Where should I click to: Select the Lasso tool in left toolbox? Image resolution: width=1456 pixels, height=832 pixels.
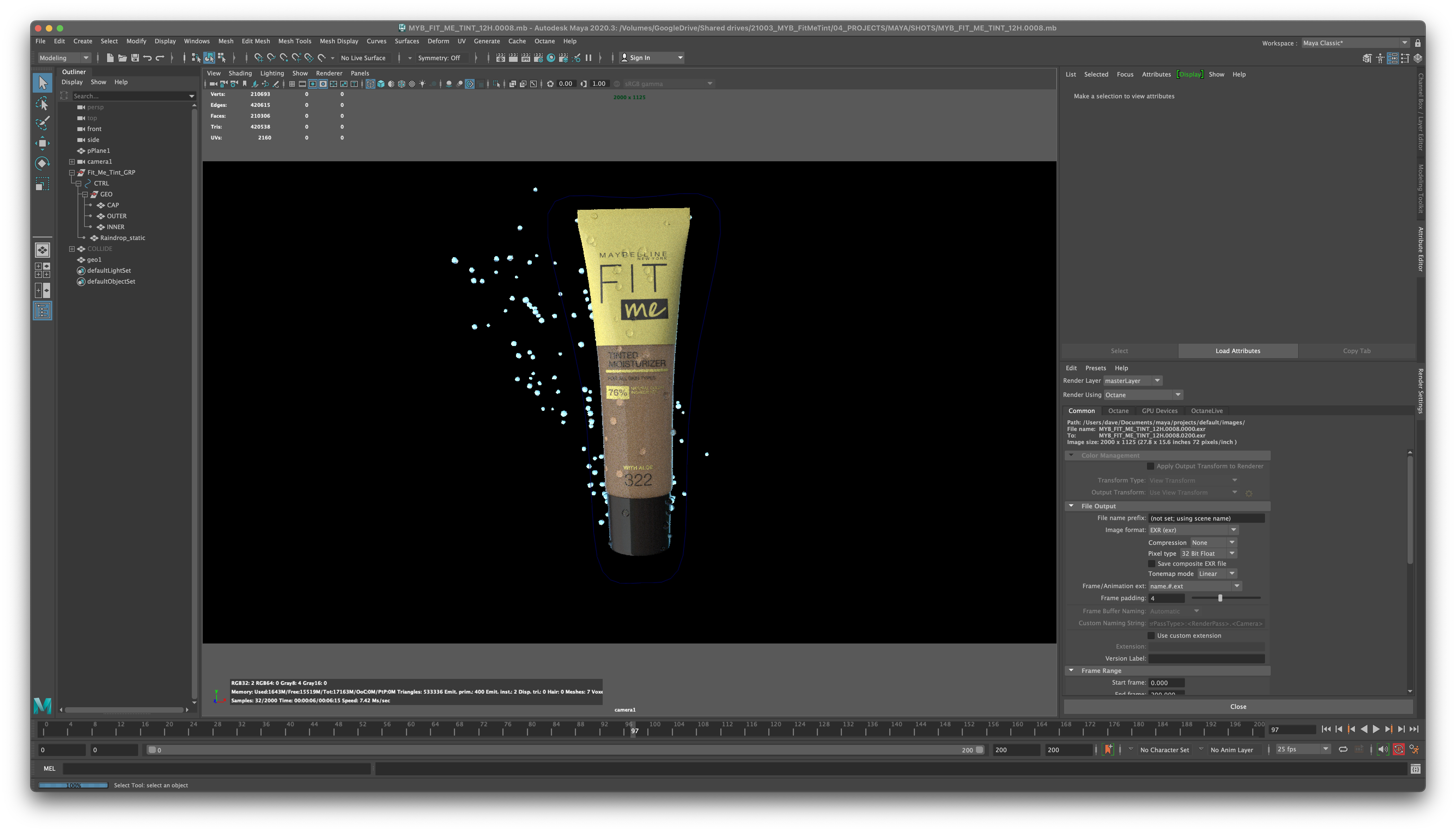click(x=42, y=104)
